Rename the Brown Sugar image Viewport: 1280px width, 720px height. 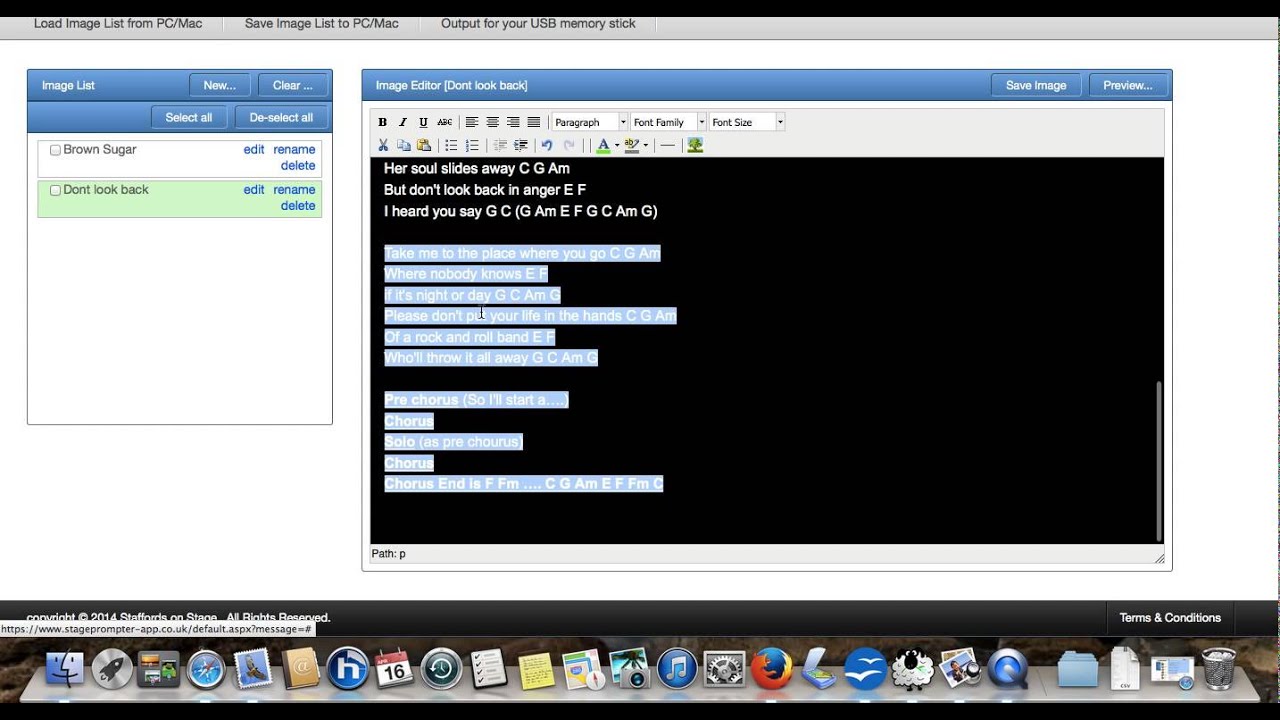(x=294, y=149)
